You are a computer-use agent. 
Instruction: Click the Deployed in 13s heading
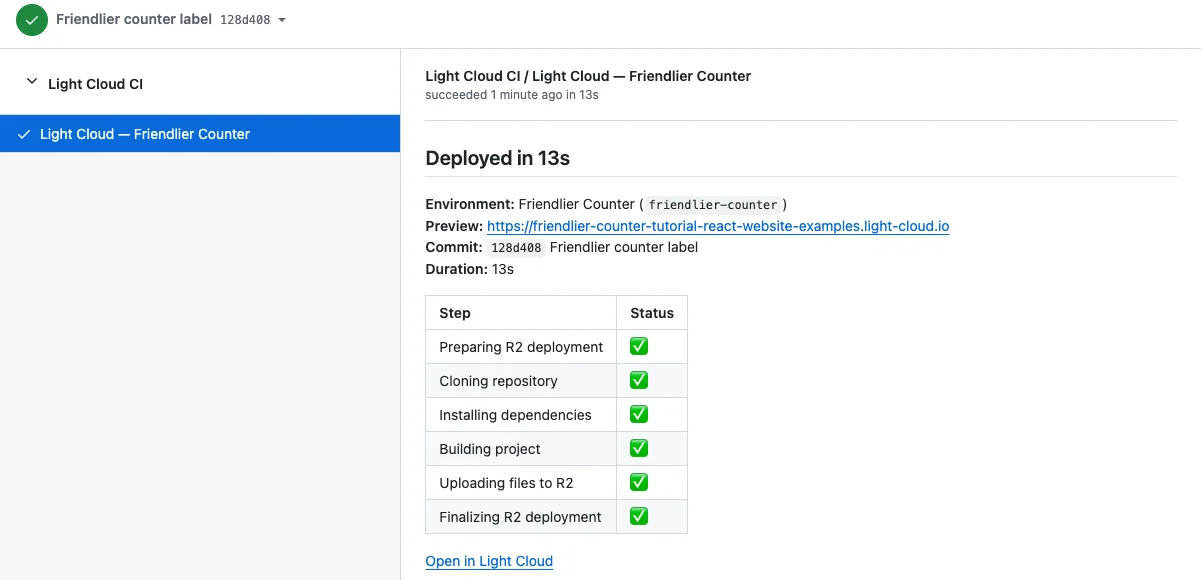coord(498,158)
